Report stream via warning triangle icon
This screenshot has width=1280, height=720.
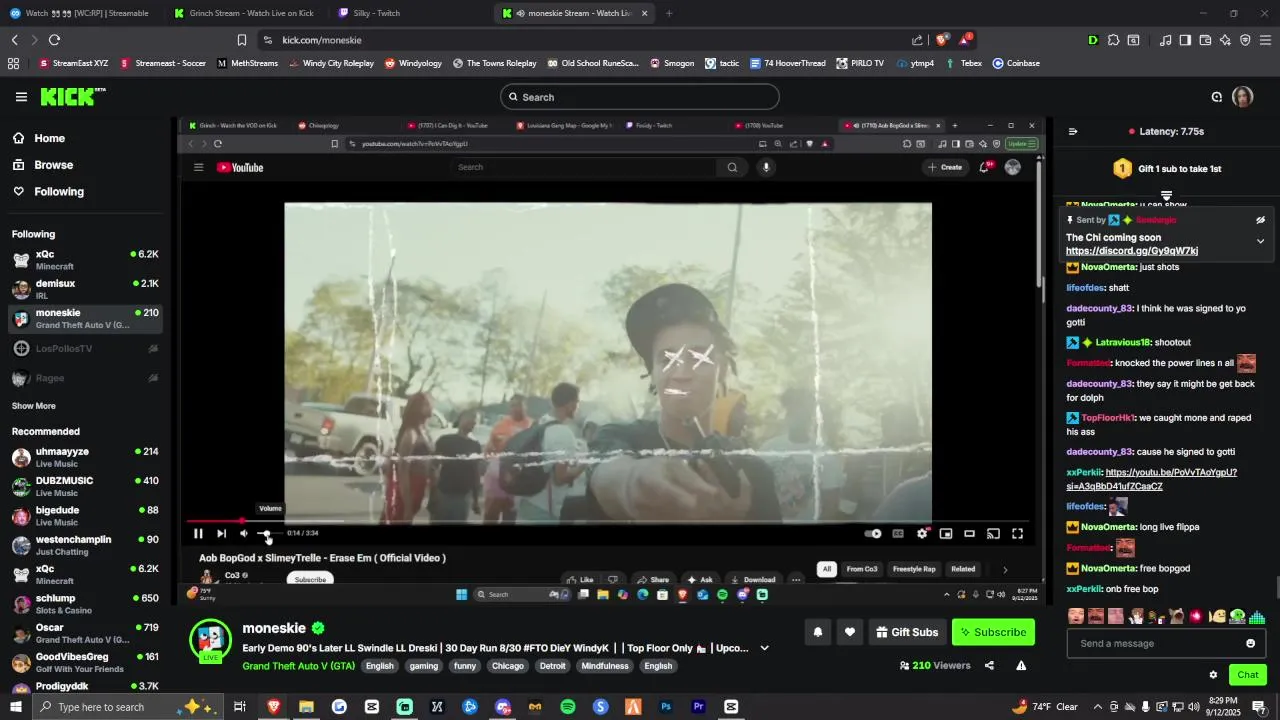pyautogui.click(x=1021, y=665)
